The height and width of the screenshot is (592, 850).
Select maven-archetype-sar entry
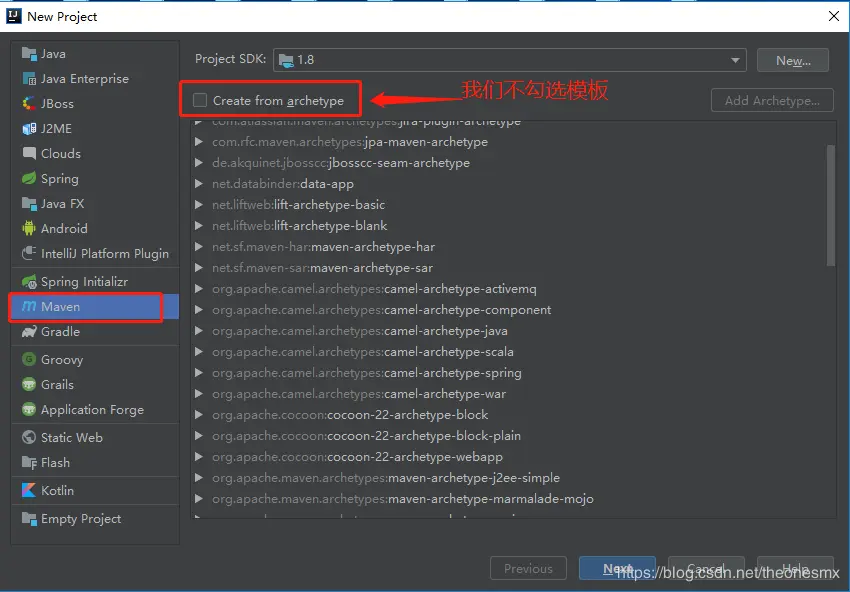(322, 268)
